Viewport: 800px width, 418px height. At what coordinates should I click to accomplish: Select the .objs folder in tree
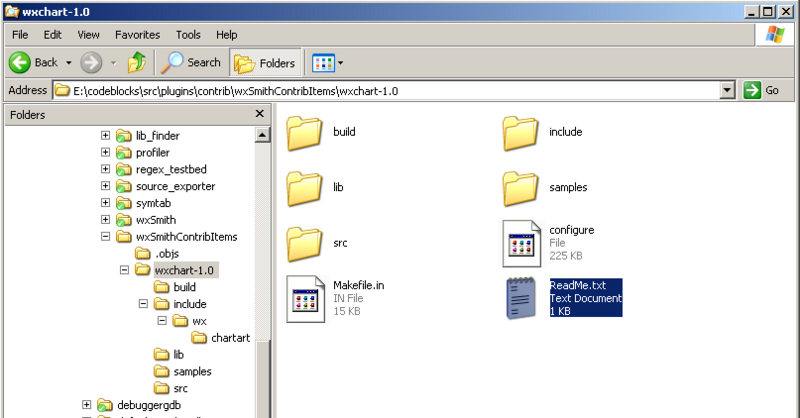point(167,254)
